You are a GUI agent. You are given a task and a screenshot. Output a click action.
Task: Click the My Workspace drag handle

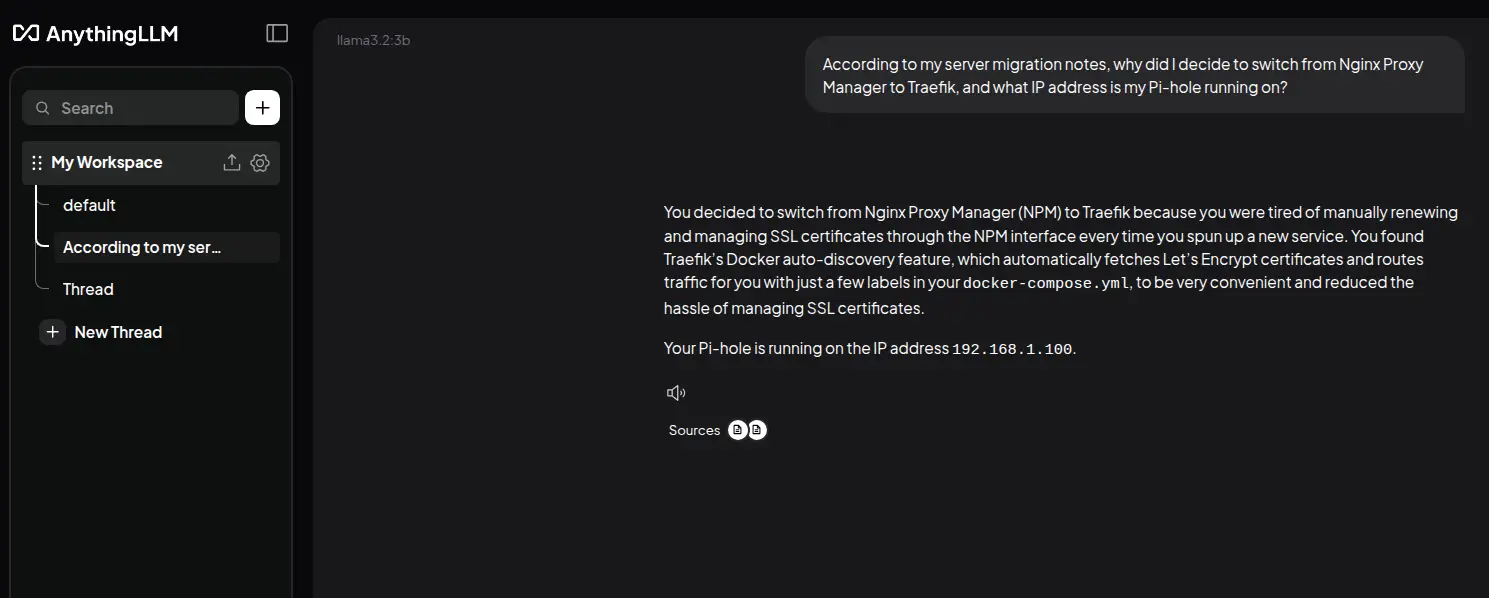(x=37, y=162)
